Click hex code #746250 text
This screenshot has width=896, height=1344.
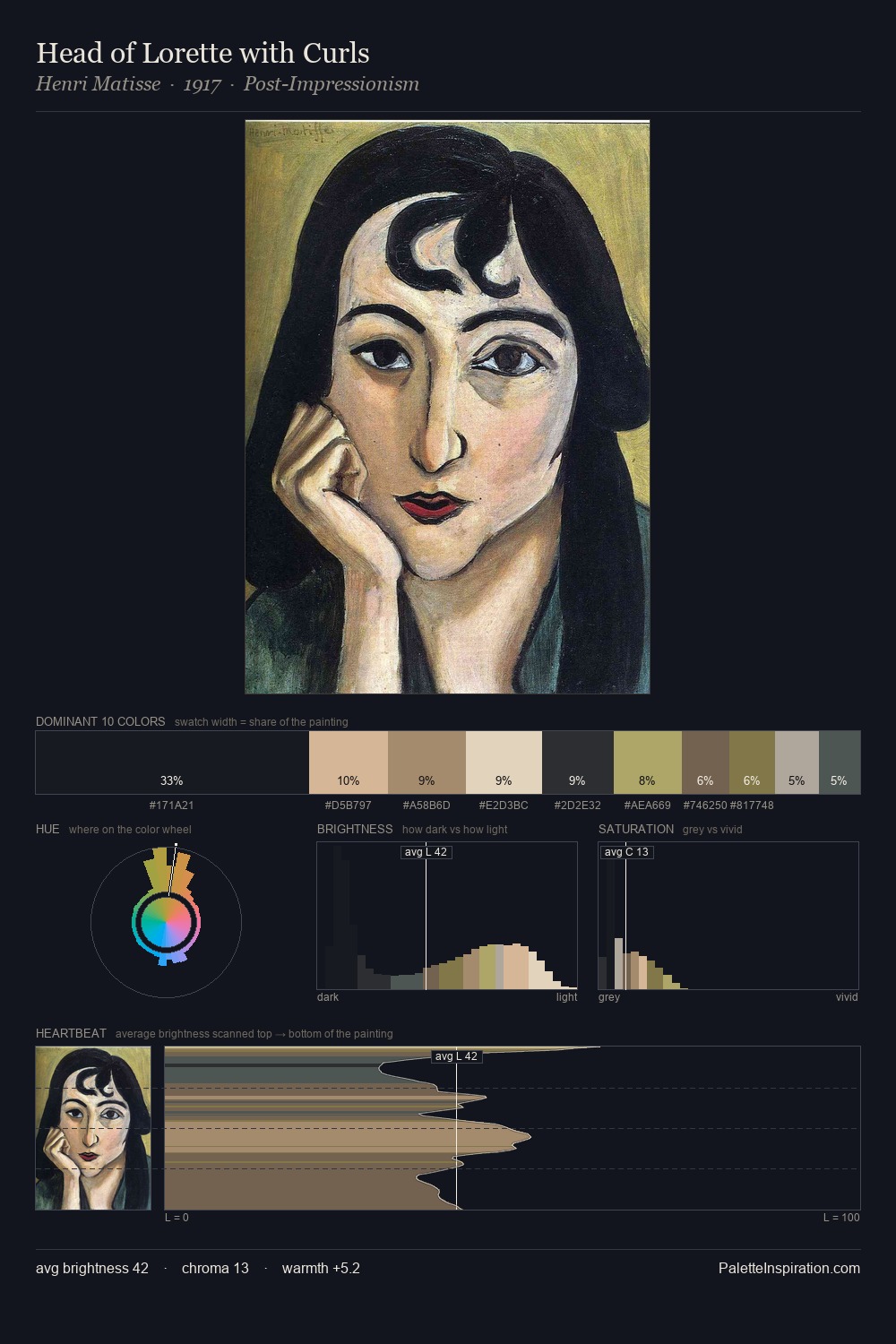(x=705, y=805)
